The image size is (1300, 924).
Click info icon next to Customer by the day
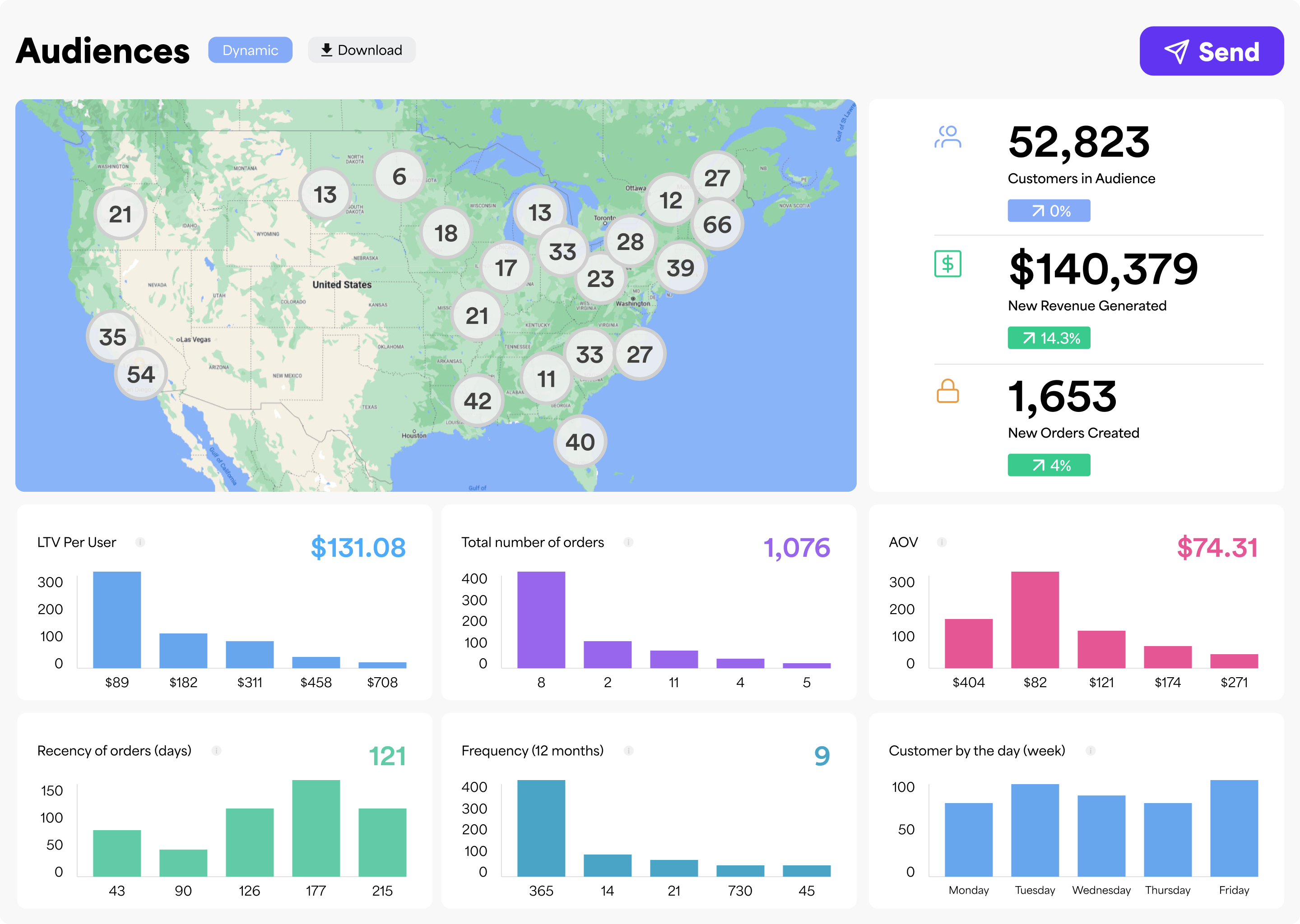[1091, 750]
